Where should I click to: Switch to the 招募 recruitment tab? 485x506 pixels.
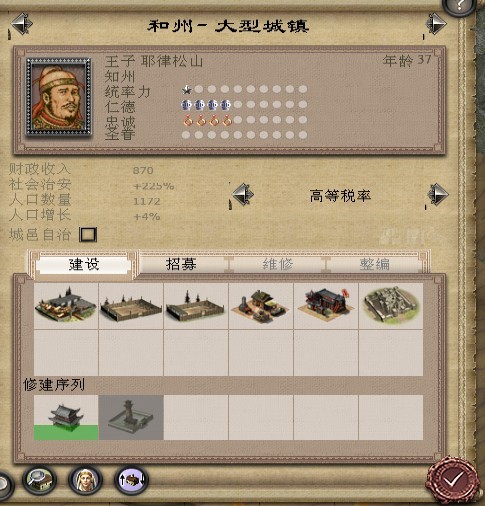(181, 264)
